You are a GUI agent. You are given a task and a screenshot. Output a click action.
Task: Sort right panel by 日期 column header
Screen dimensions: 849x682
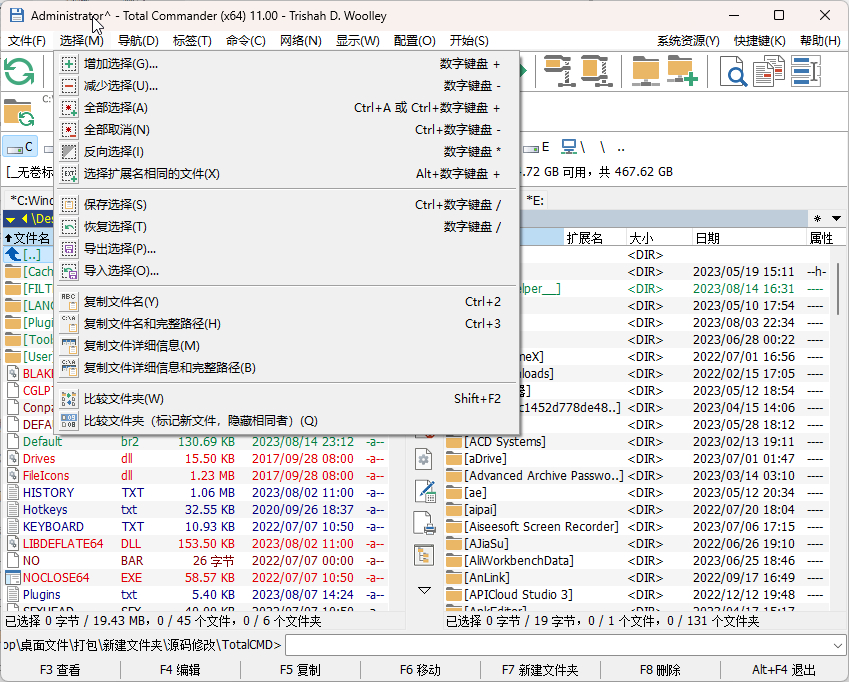[x=749, y=238]
